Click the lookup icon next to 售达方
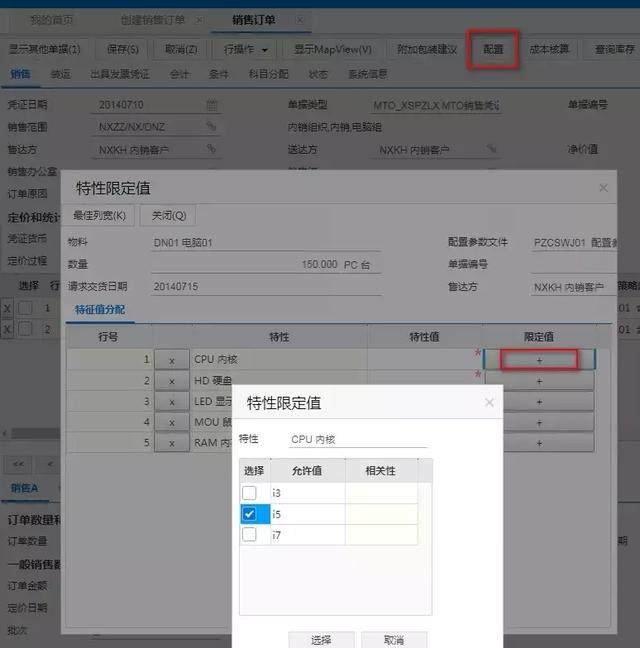640x648 pixels. point(211,149)
